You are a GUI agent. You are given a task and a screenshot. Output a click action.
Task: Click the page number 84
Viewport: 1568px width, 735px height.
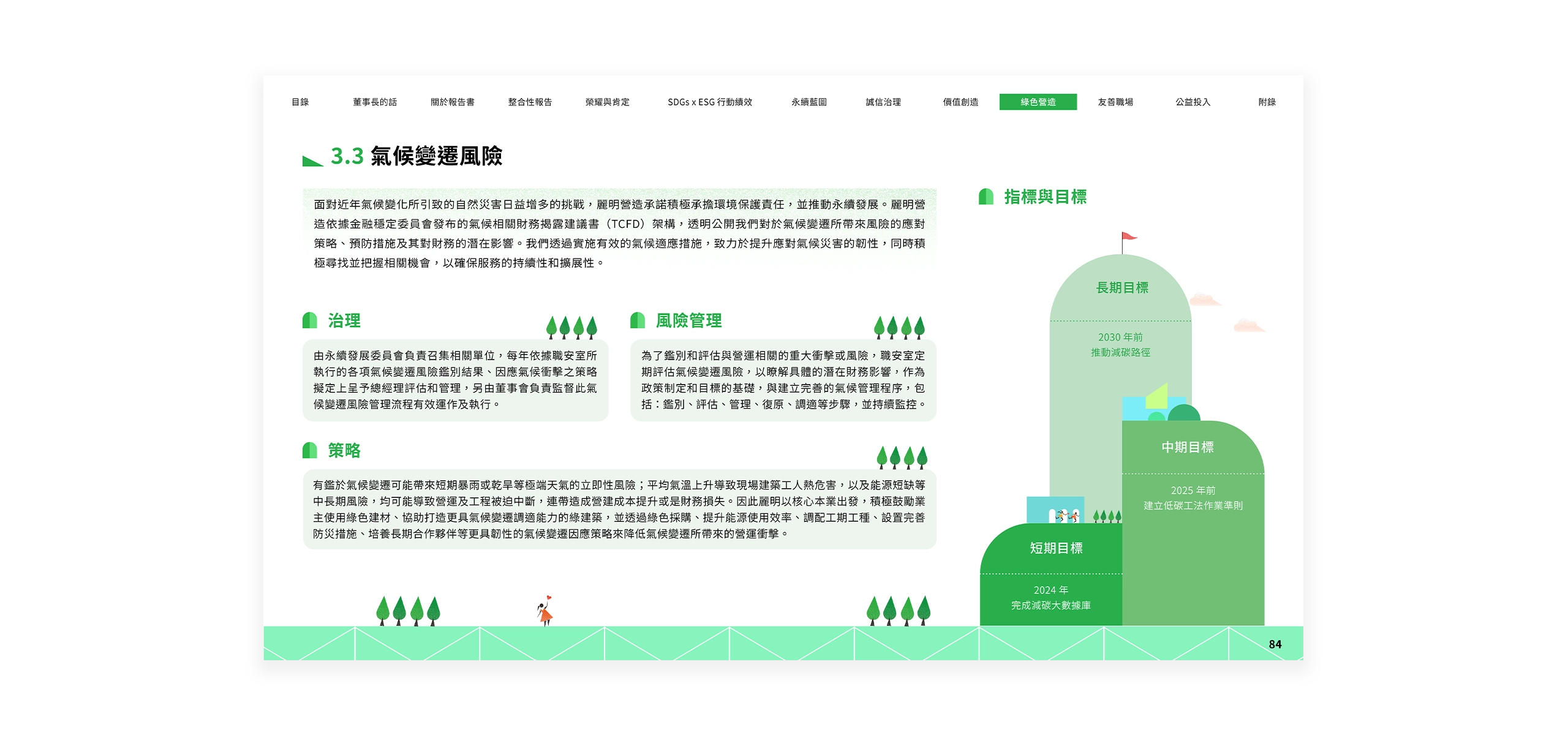1276,644
